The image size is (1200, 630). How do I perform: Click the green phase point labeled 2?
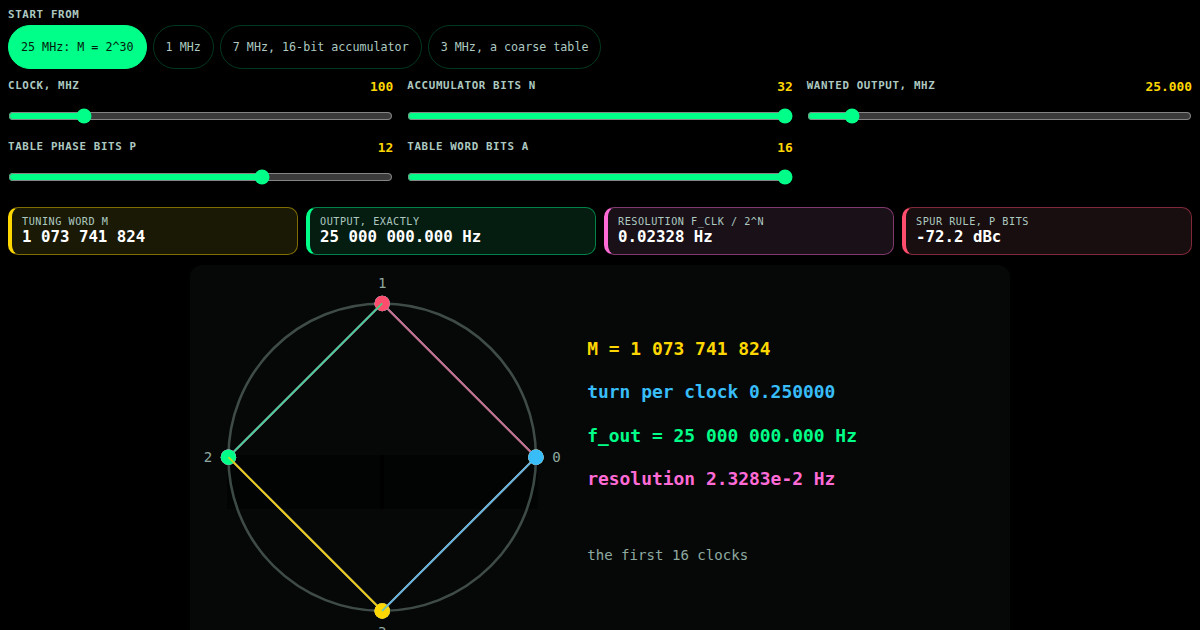tap(228, 457)
